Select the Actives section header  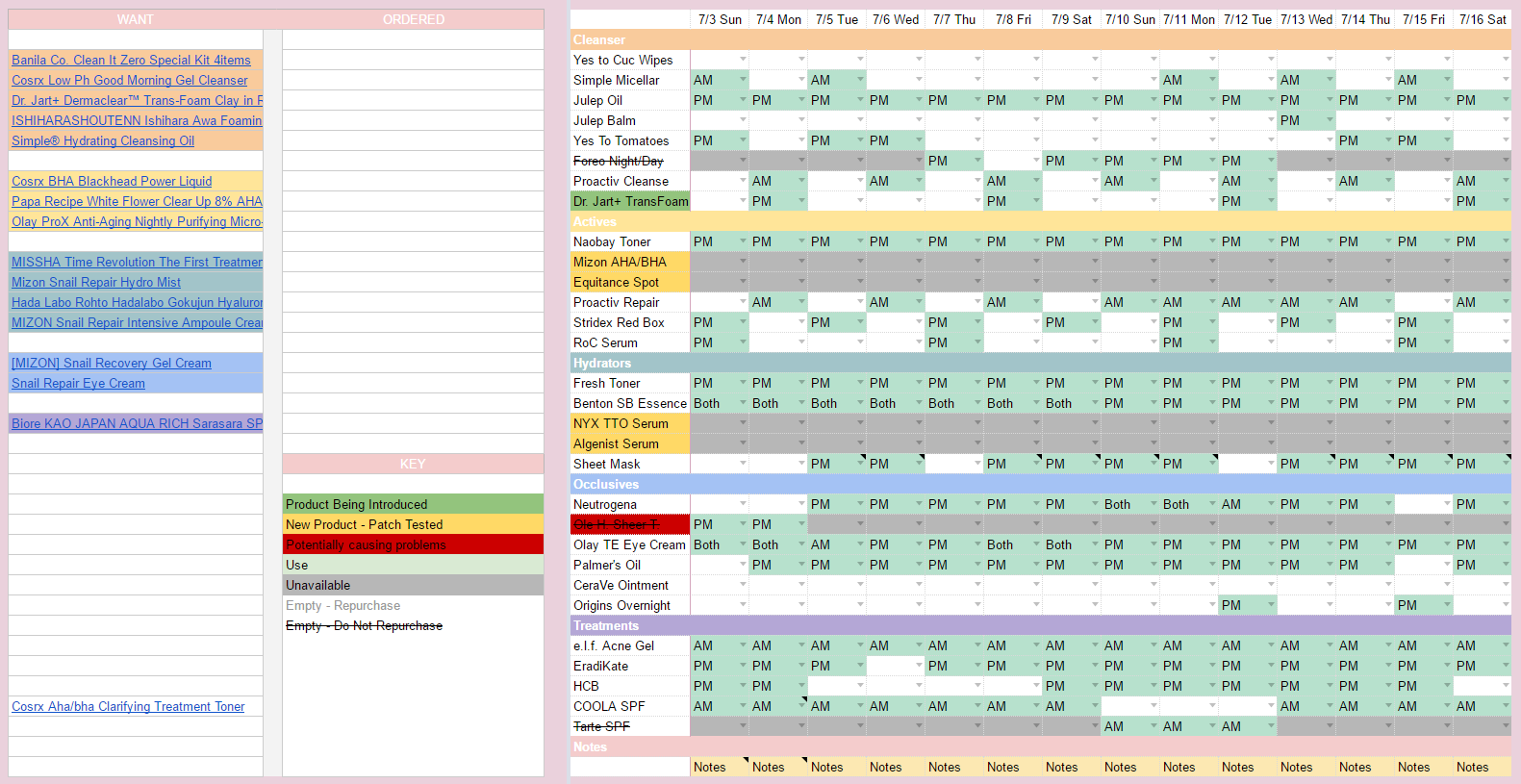1041,221
